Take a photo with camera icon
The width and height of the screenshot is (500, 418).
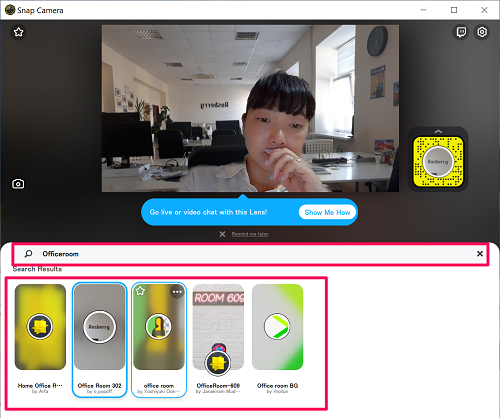point(18,184)
